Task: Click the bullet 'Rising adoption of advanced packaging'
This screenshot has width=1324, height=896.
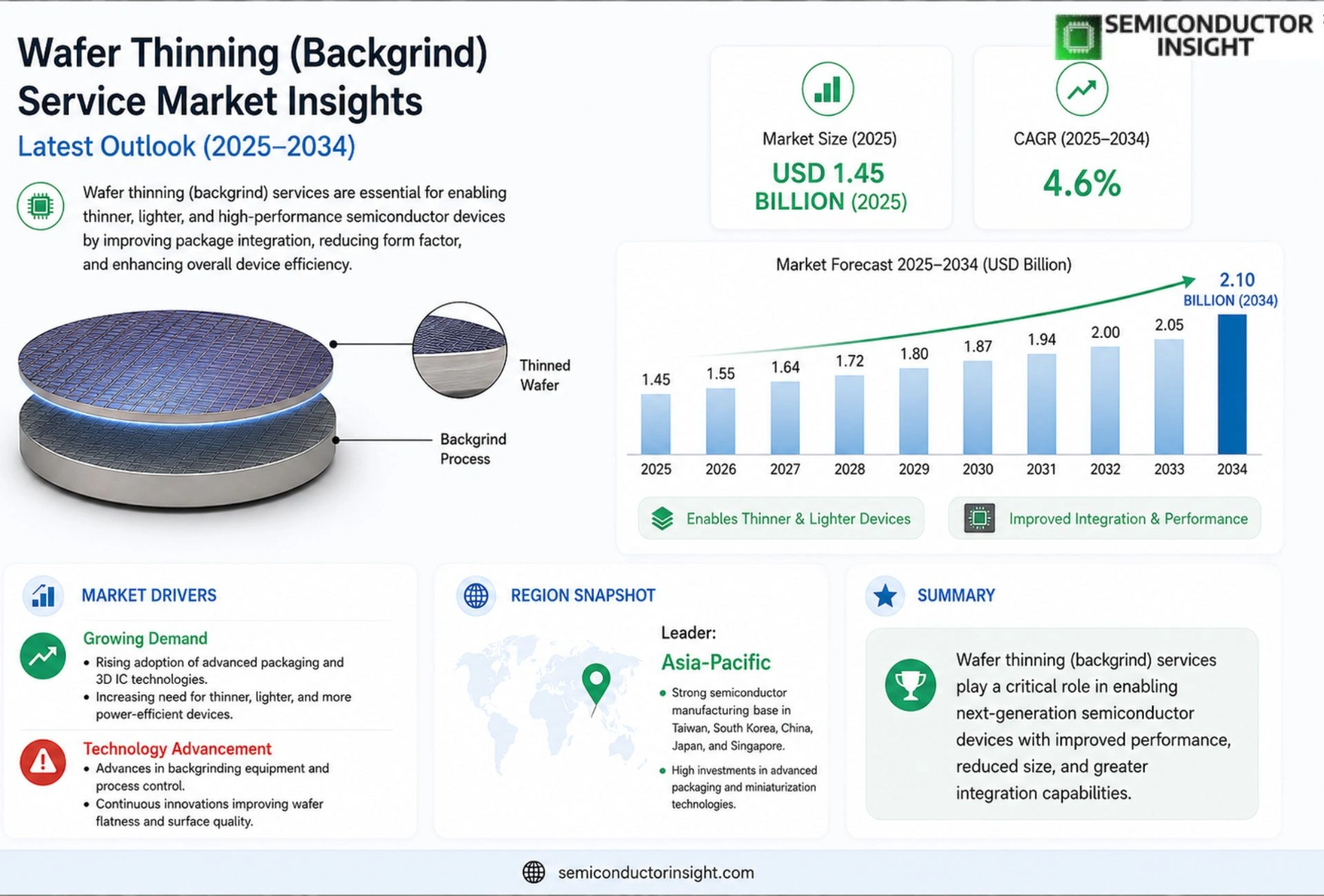Action: [219, 671]
